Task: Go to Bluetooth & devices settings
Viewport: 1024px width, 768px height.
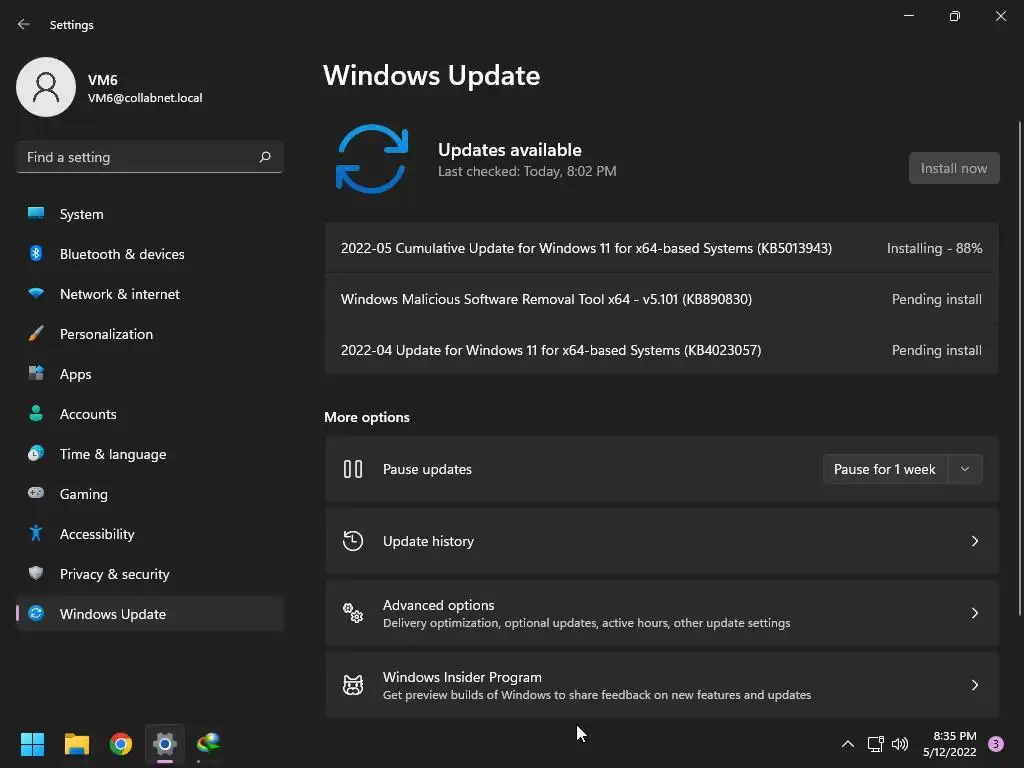Action: click(150, 253)
